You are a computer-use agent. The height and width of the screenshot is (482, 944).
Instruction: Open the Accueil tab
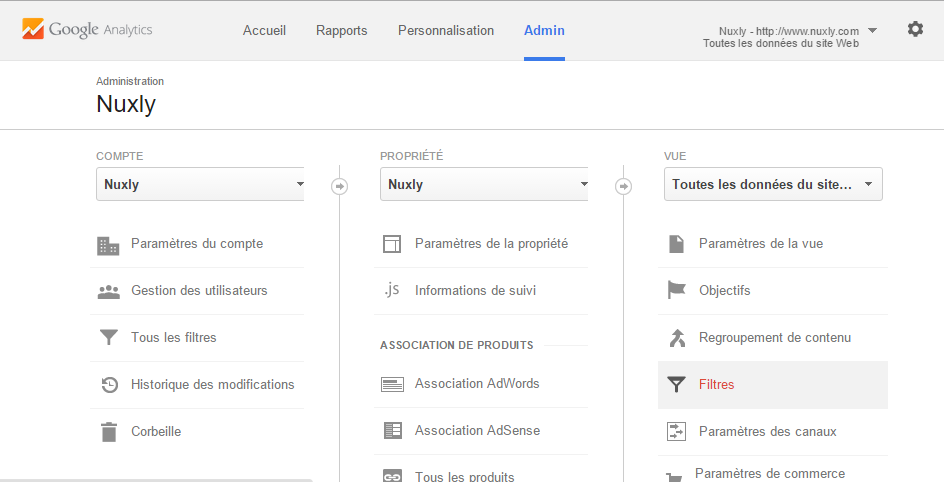tap(264, 30)
